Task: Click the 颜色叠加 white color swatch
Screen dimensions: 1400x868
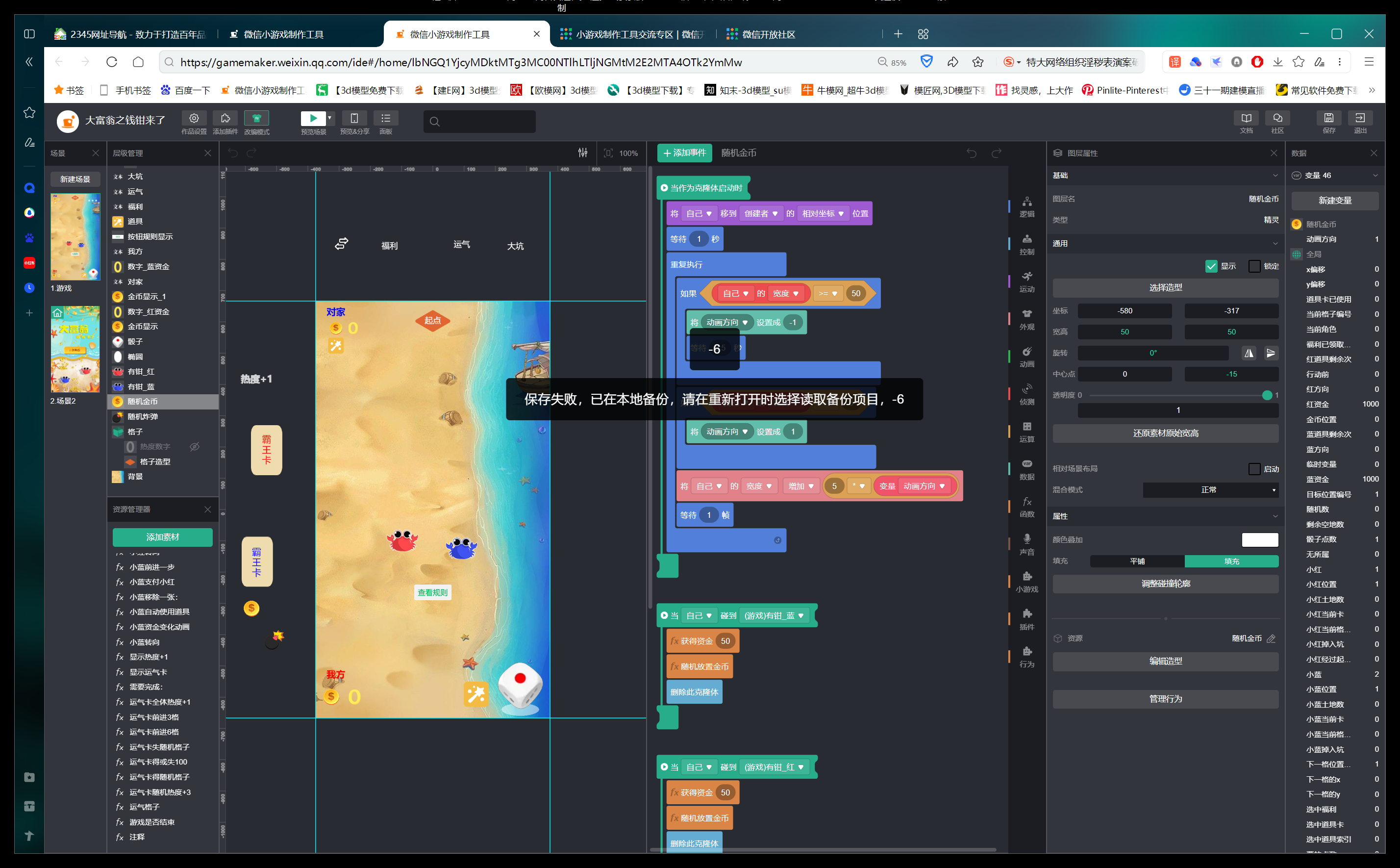Action: 1259,539
